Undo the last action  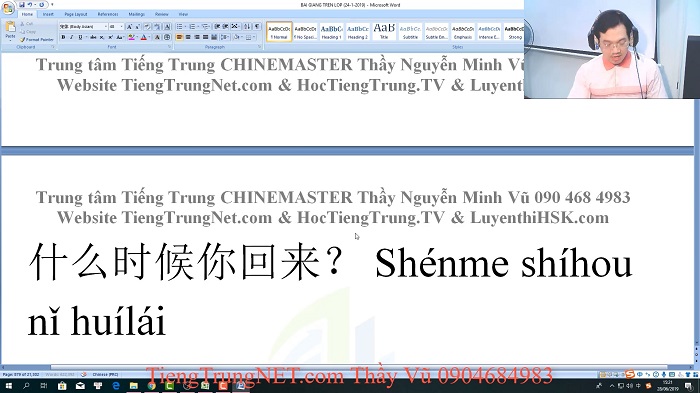[30, 4]
